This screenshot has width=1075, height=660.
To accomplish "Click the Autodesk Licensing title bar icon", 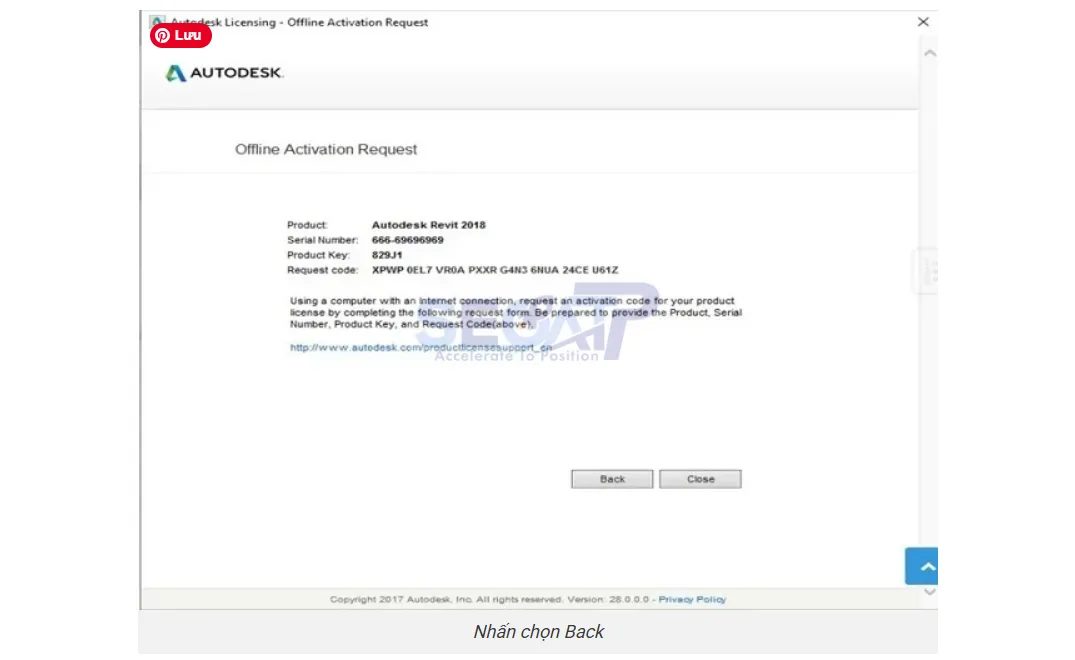I will 157,20.
